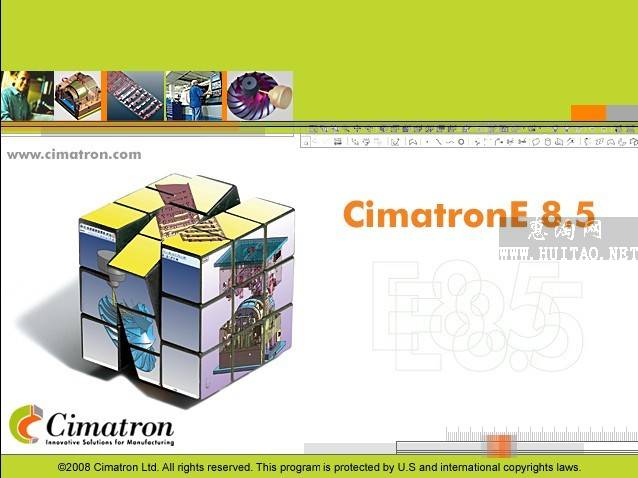Select the smiling man at computer thumbnail
The height and width of the screenshot is (478, 638).
click(x=27, y=96)
